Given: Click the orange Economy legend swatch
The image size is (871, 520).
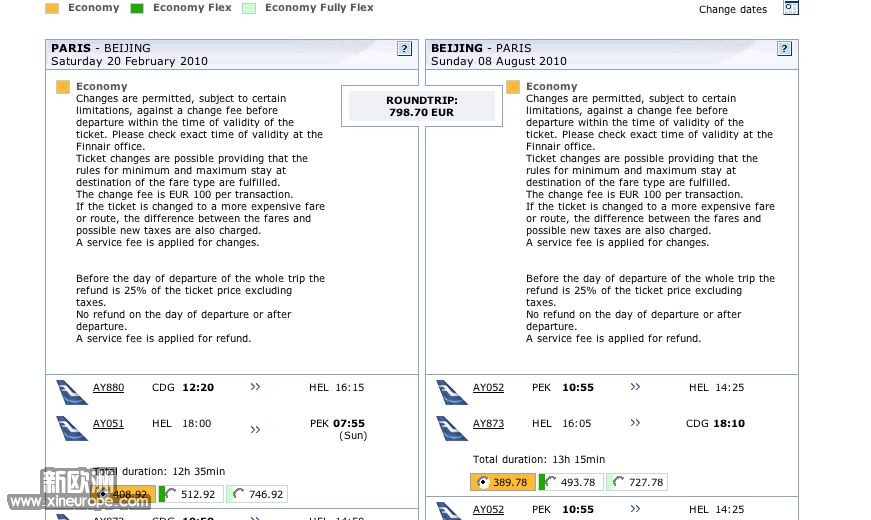Looking at the screenshot, I should pyautogui.click(x=52, y=8).
